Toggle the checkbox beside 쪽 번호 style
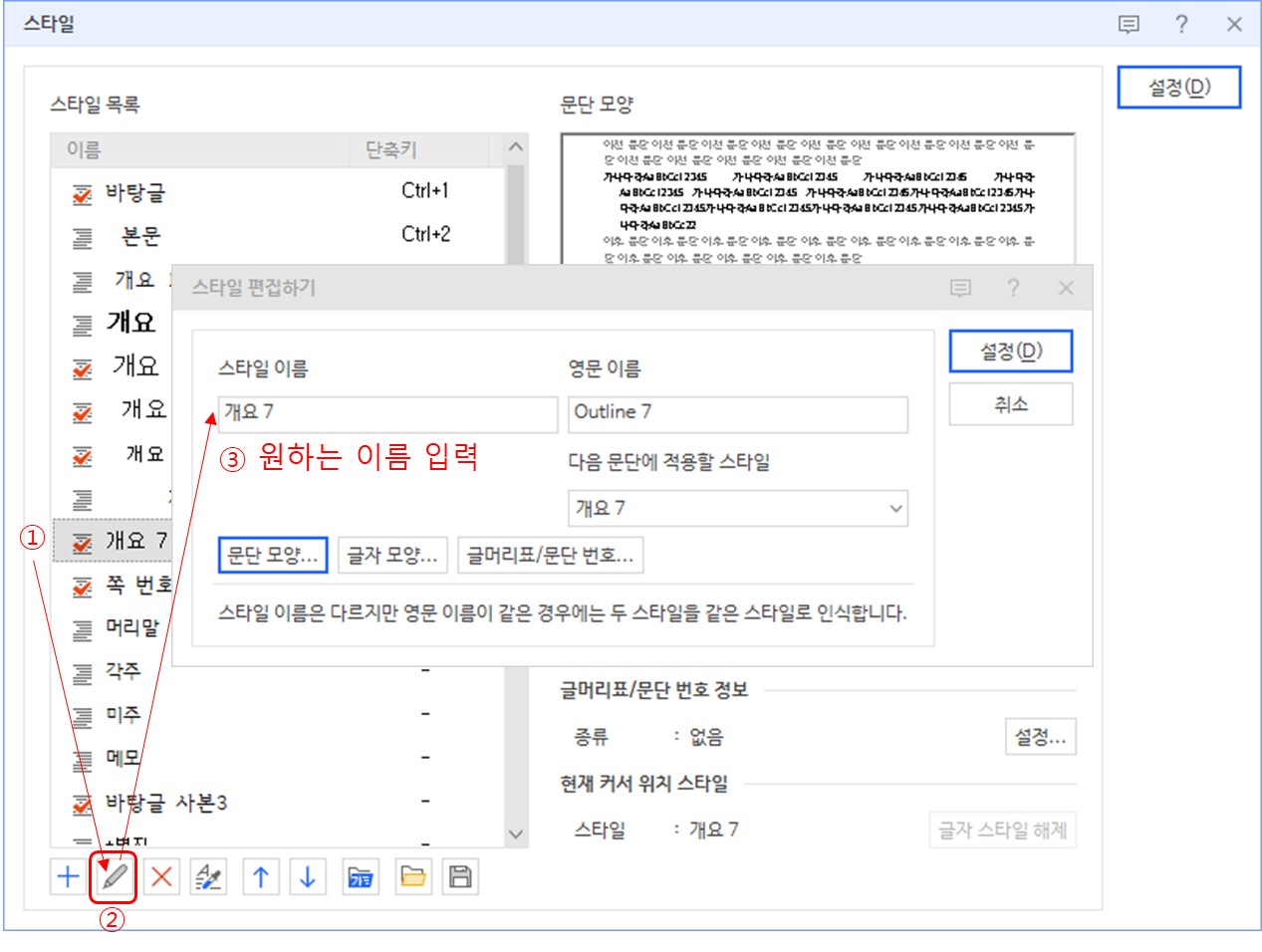 (82, 586)
